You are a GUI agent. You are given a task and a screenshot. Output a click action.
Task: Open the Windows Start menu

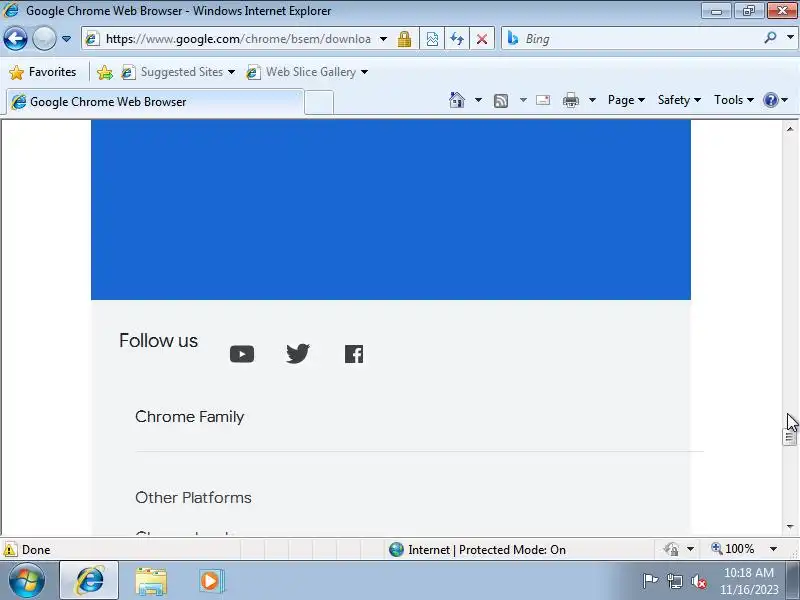pos(27,581)
